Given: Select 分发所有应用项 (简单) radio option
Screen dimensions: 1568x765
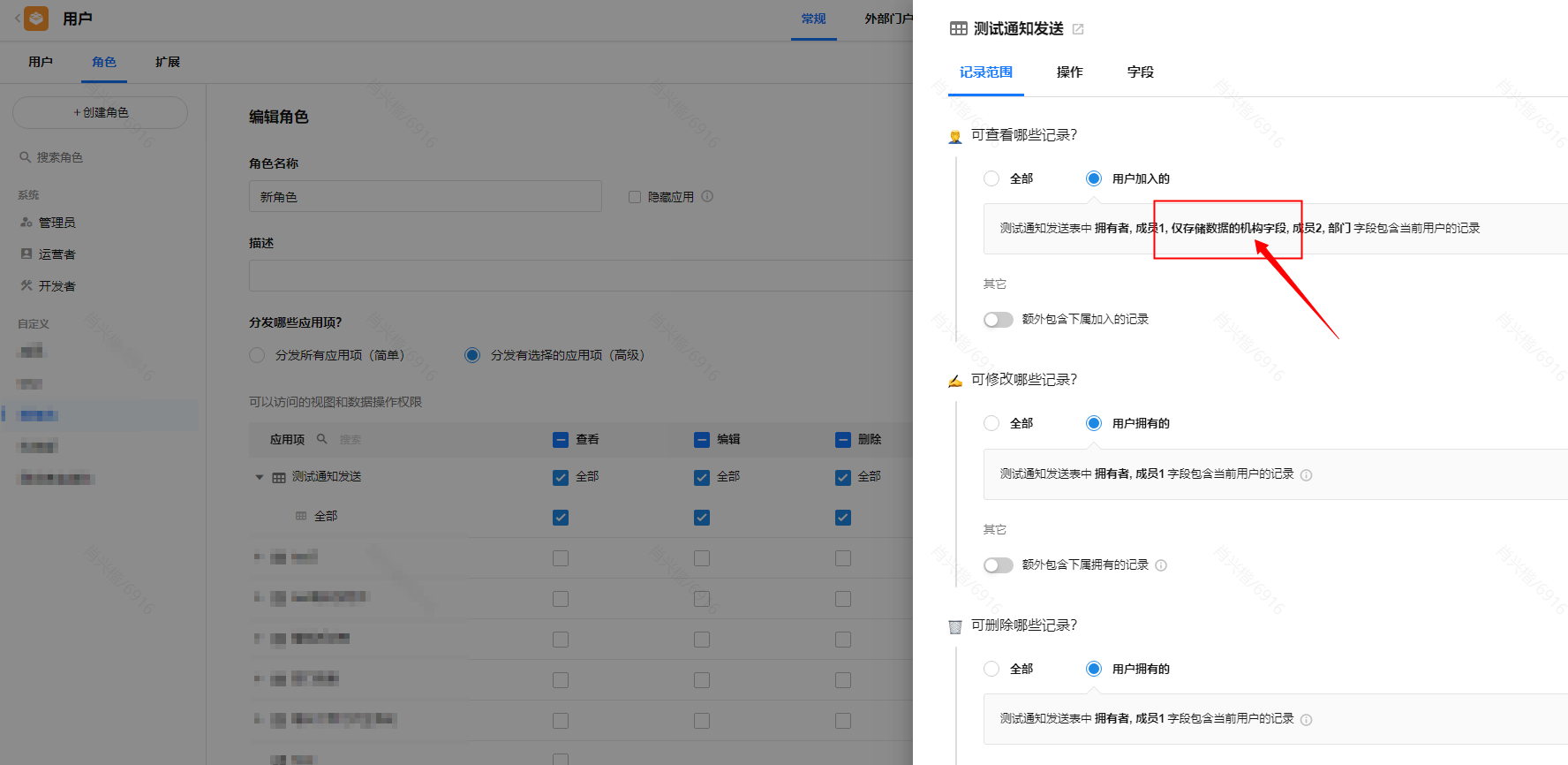Looking at the screenshot, I should [x=257, y=355].
